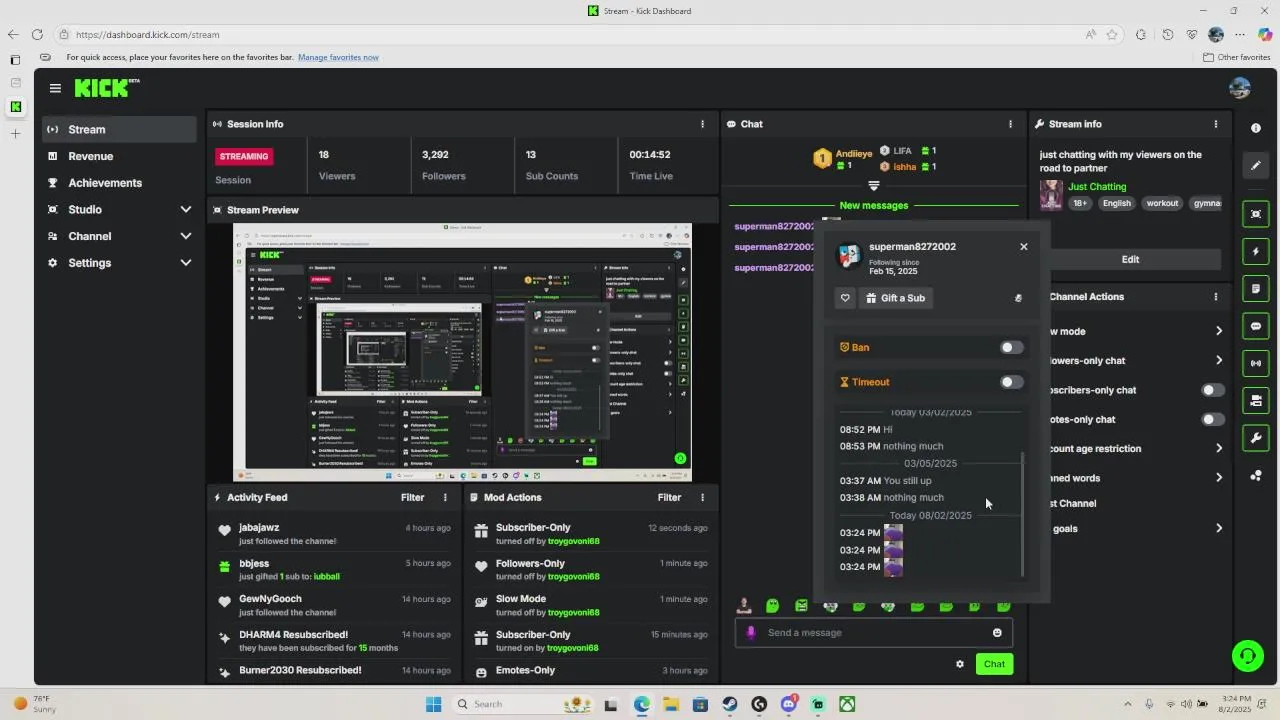The width and height of the screenshot is (1280, 720).
Task: Close the superman8272002 user card
Action: coord(1024,247)
